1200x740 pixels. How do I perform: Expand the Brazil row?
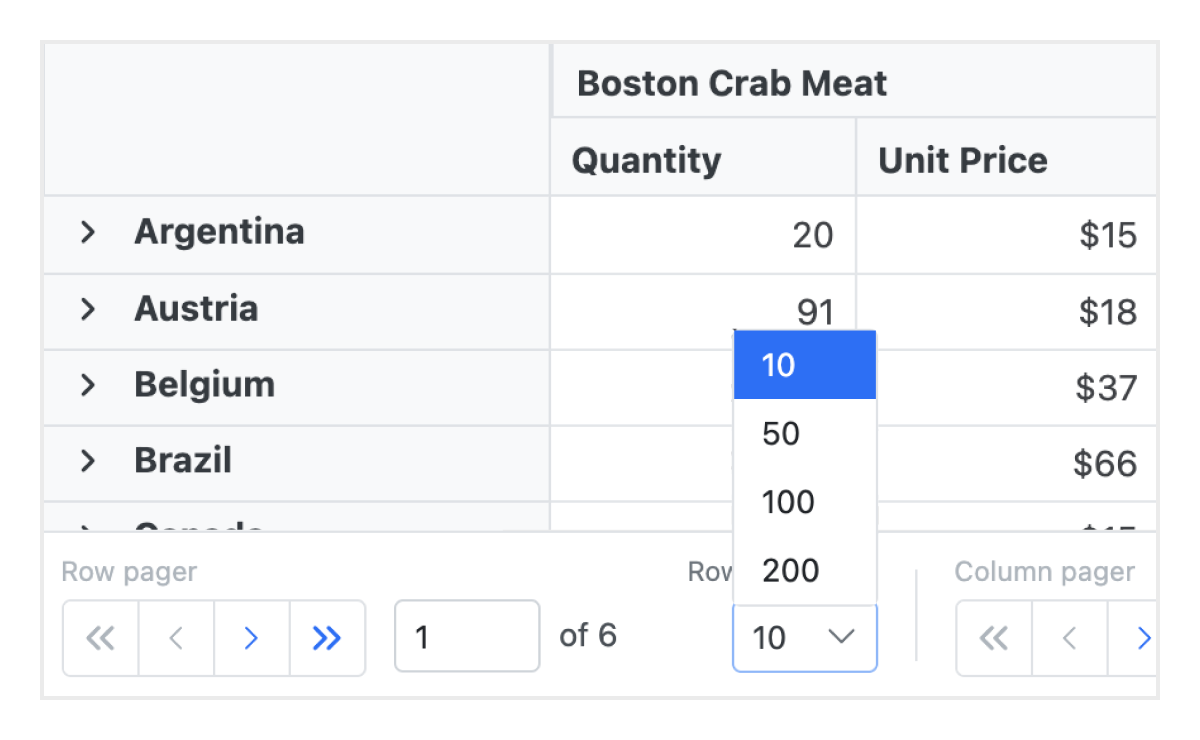(88, 461)
